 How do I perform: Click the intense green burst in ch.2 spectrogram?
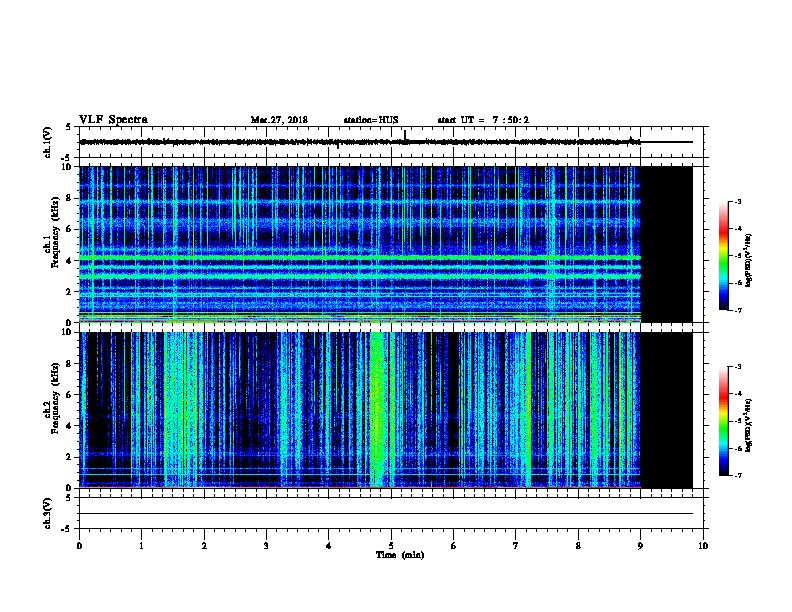click(378, 410)
